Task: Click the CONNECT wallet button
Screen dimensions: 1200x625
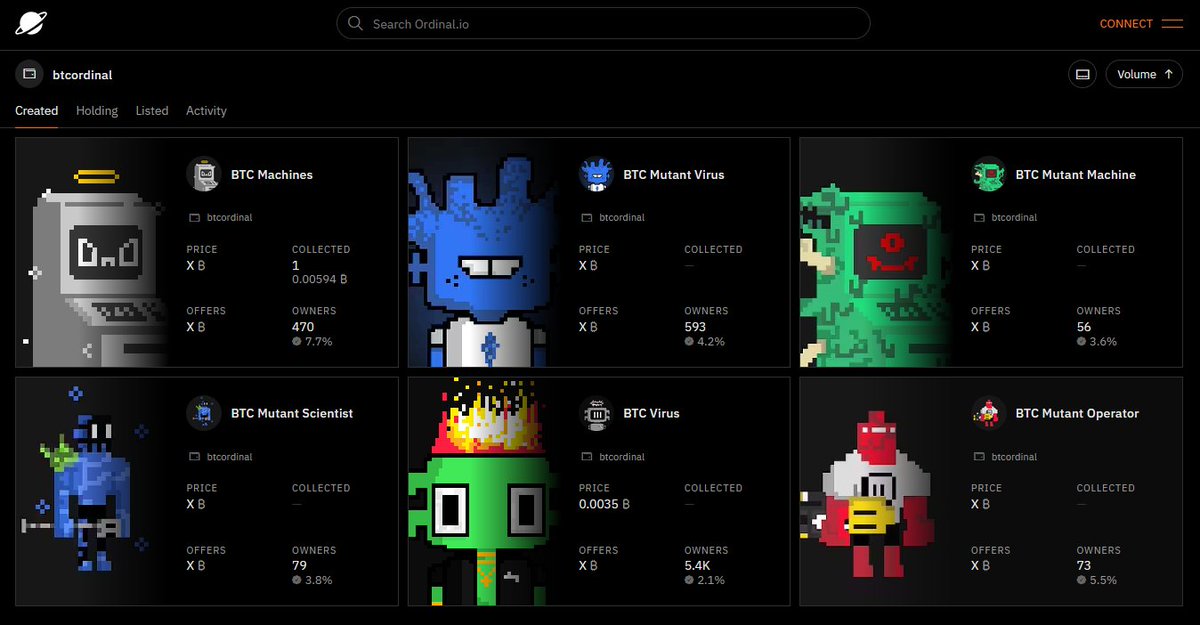Action: (1126, 24)
